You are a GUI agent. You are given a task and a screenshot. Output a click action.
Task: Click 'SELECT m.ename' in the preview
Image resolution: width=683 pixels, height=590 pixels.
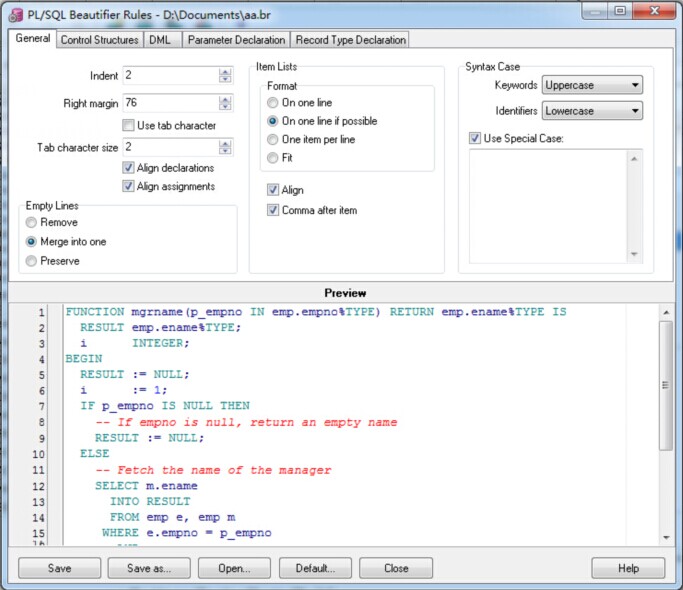pyautogui.click(x=146, y=486)
